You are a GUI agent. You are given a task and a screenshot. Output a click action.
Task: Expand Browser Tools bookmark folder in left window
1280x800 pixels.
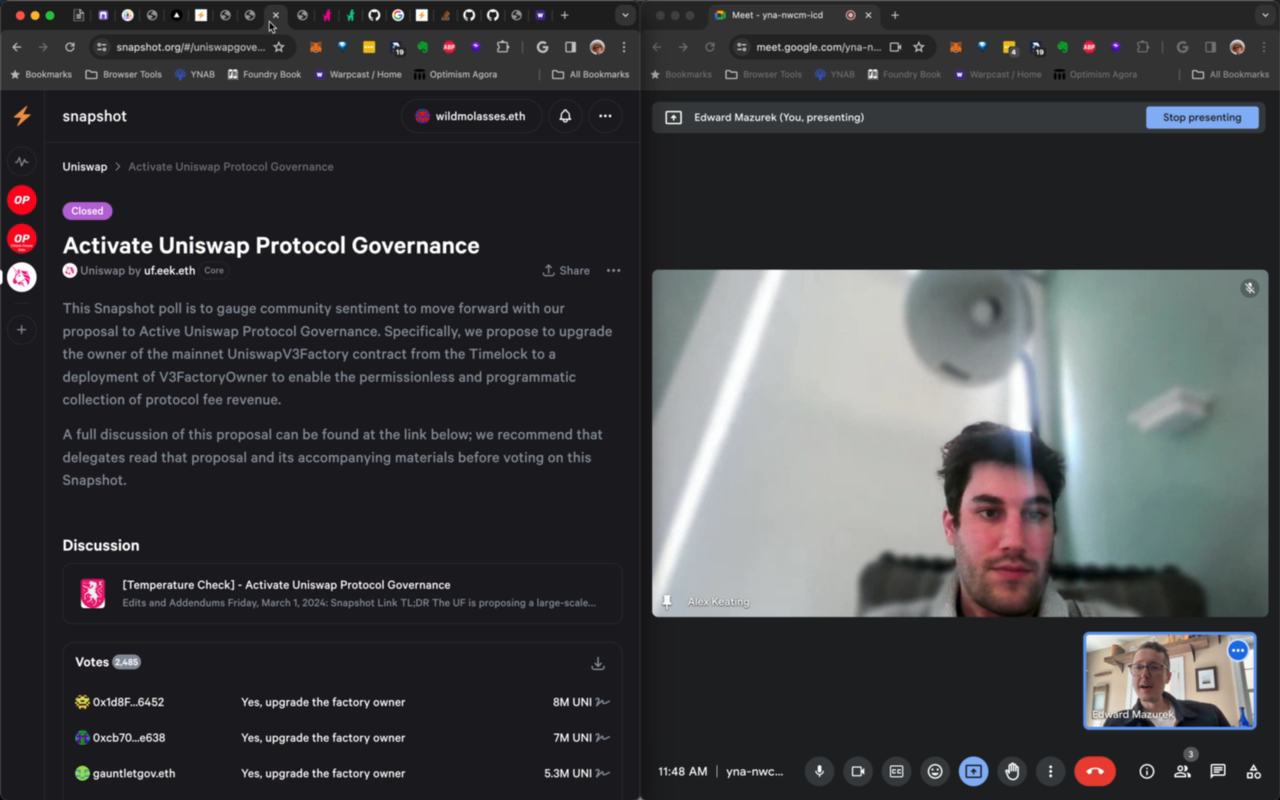[123, 74]
